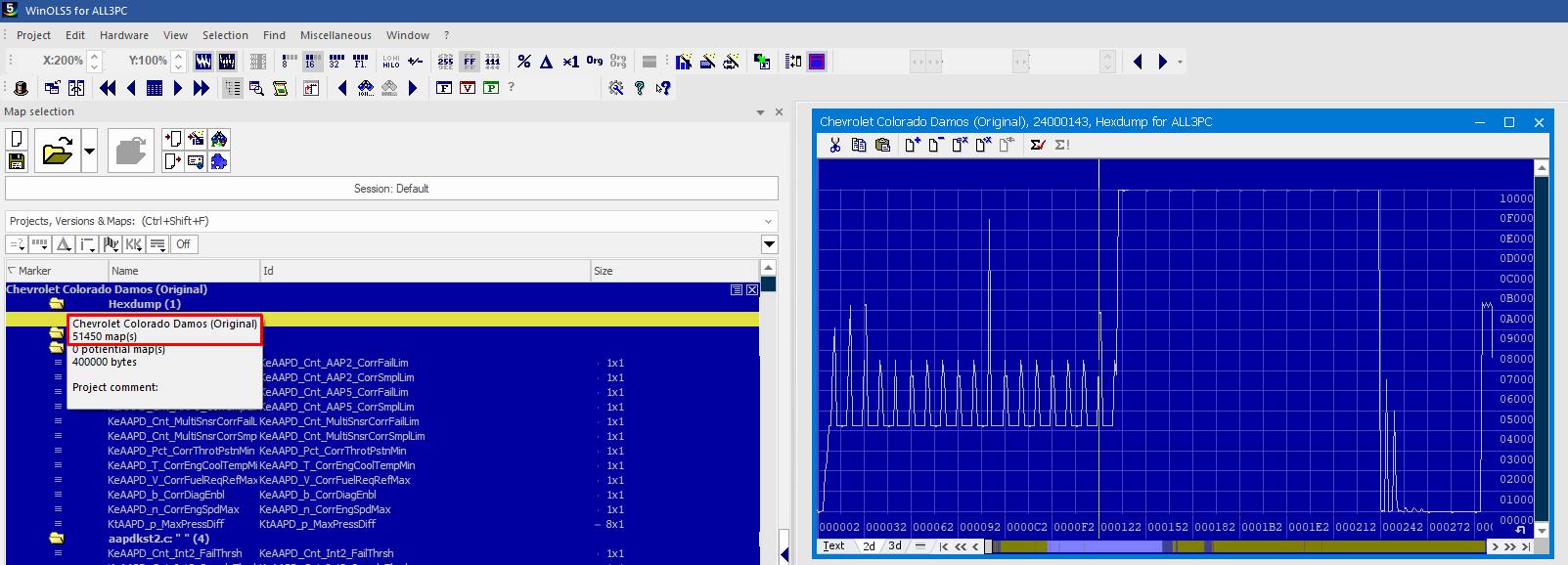Viewport: 1568px width, 565px height.
Task: Open the Hardware menu
Action: [124, 35]
